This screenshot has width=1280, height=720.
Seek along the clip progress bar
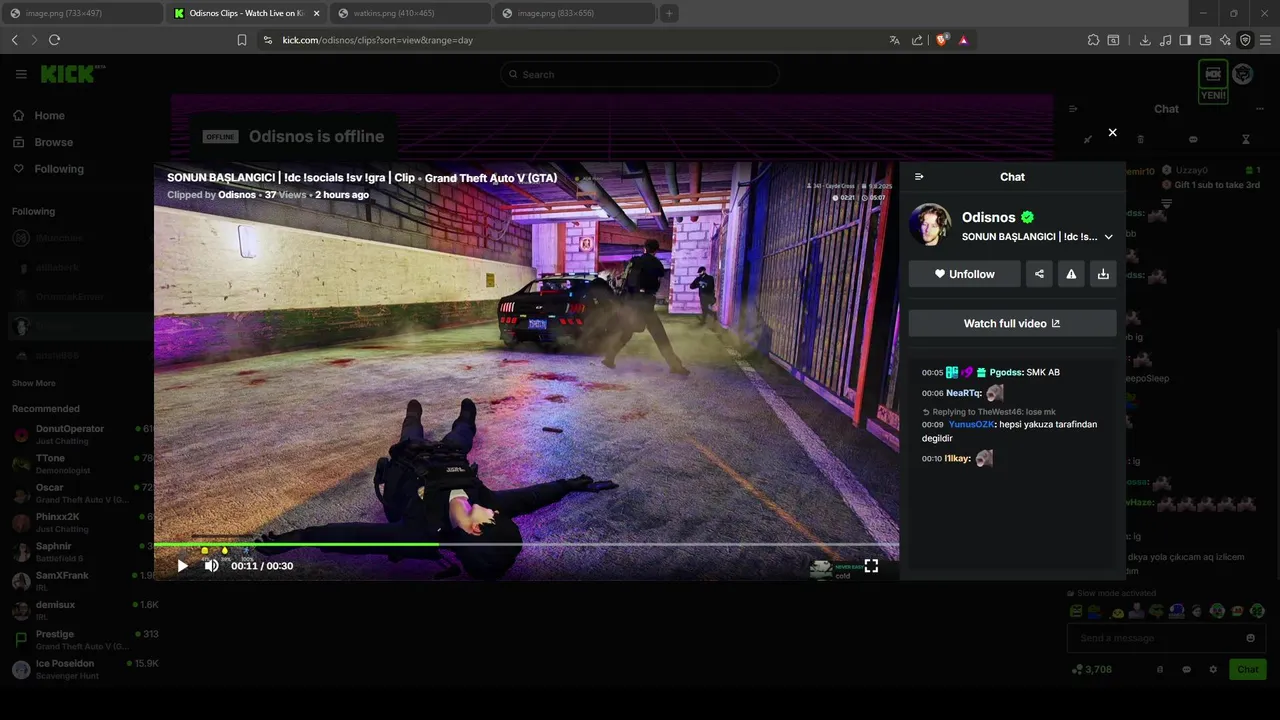526,545
